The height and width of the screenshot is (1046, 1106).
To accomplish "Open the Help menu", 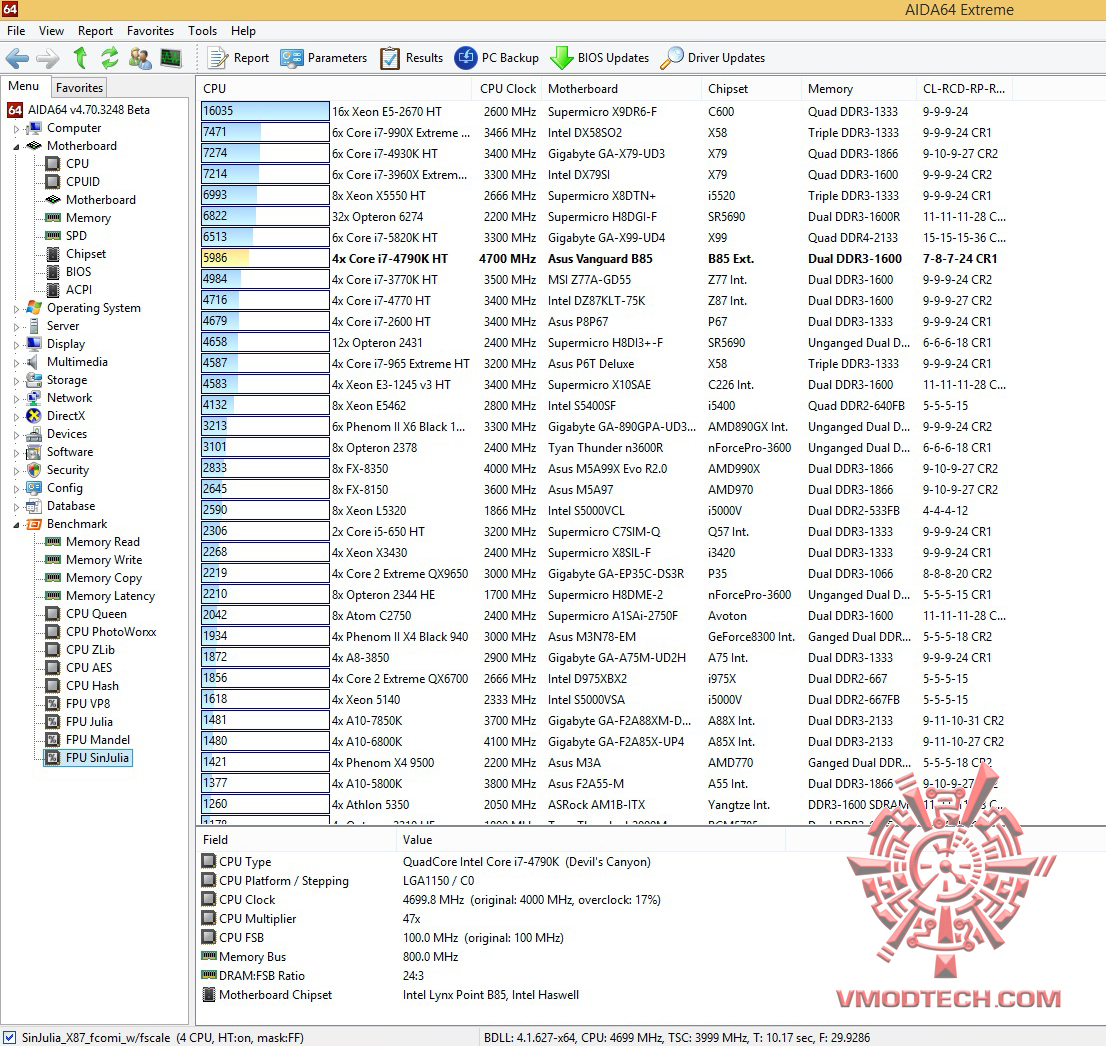I will (243, 30).
